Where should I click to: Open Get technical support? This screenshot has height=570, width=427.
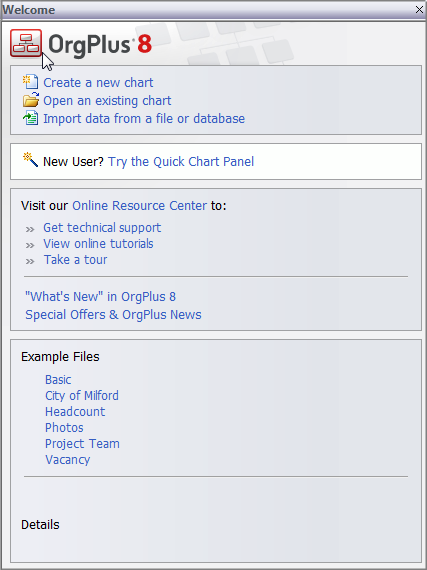point(102,228)
